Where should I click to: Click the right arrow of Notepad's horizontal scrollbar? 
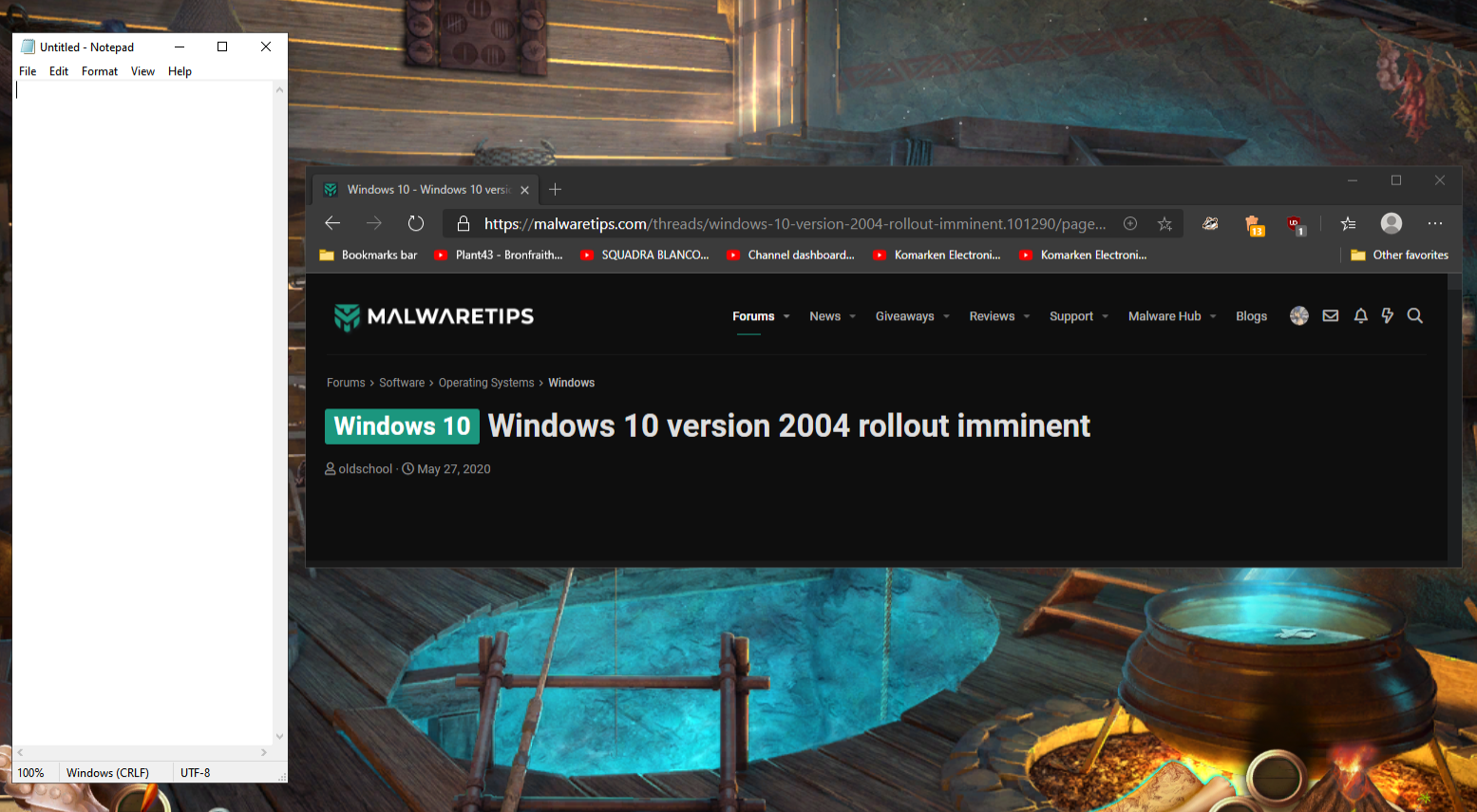pyautogui.click(x=264, y=752)
